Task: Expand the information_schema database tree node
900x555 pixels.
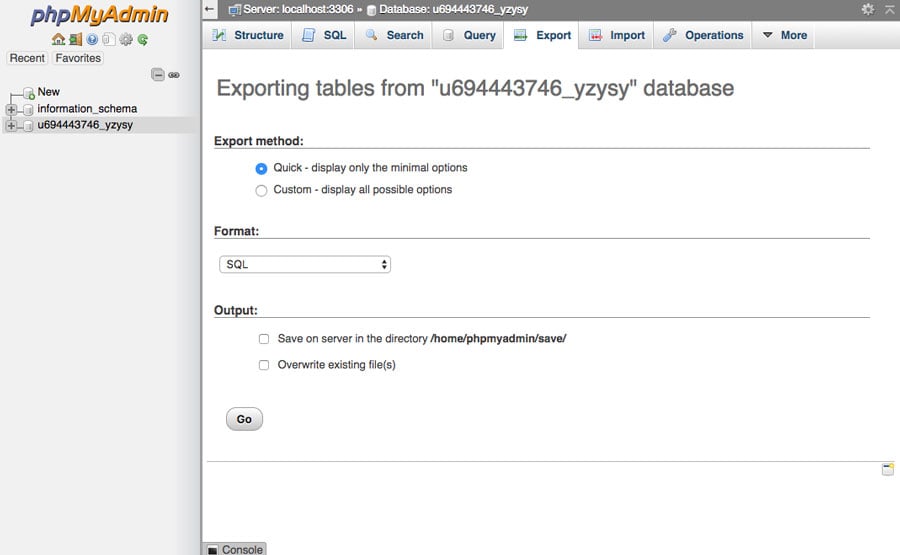Action: [11, 109]
